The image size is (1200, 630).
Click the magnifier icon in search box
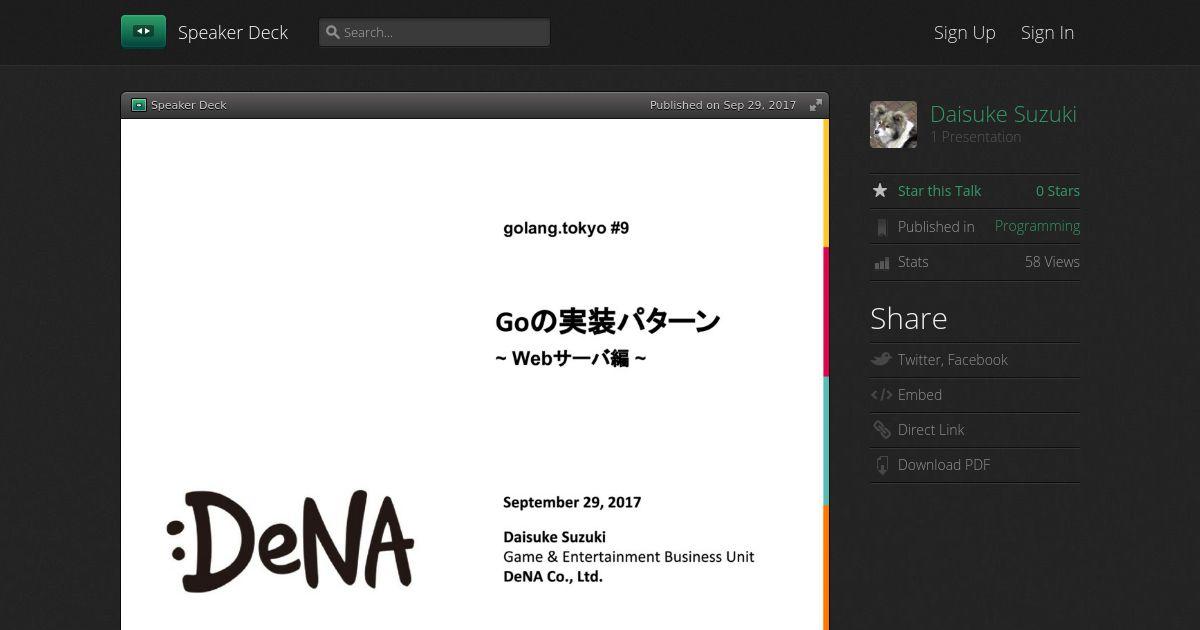pyautogui.click(x=333, y=33)
